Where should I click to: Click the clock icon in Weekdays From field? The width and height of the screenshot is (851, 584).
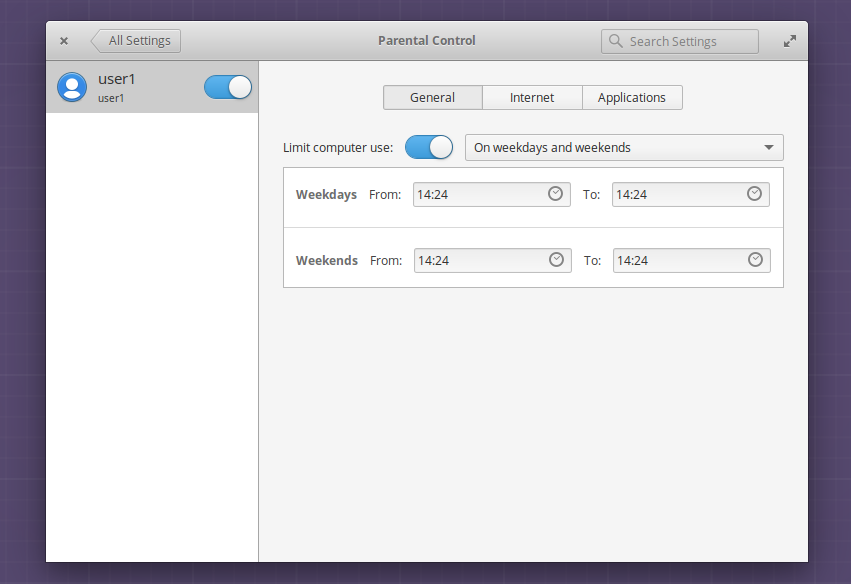click(x=555, y=194)
